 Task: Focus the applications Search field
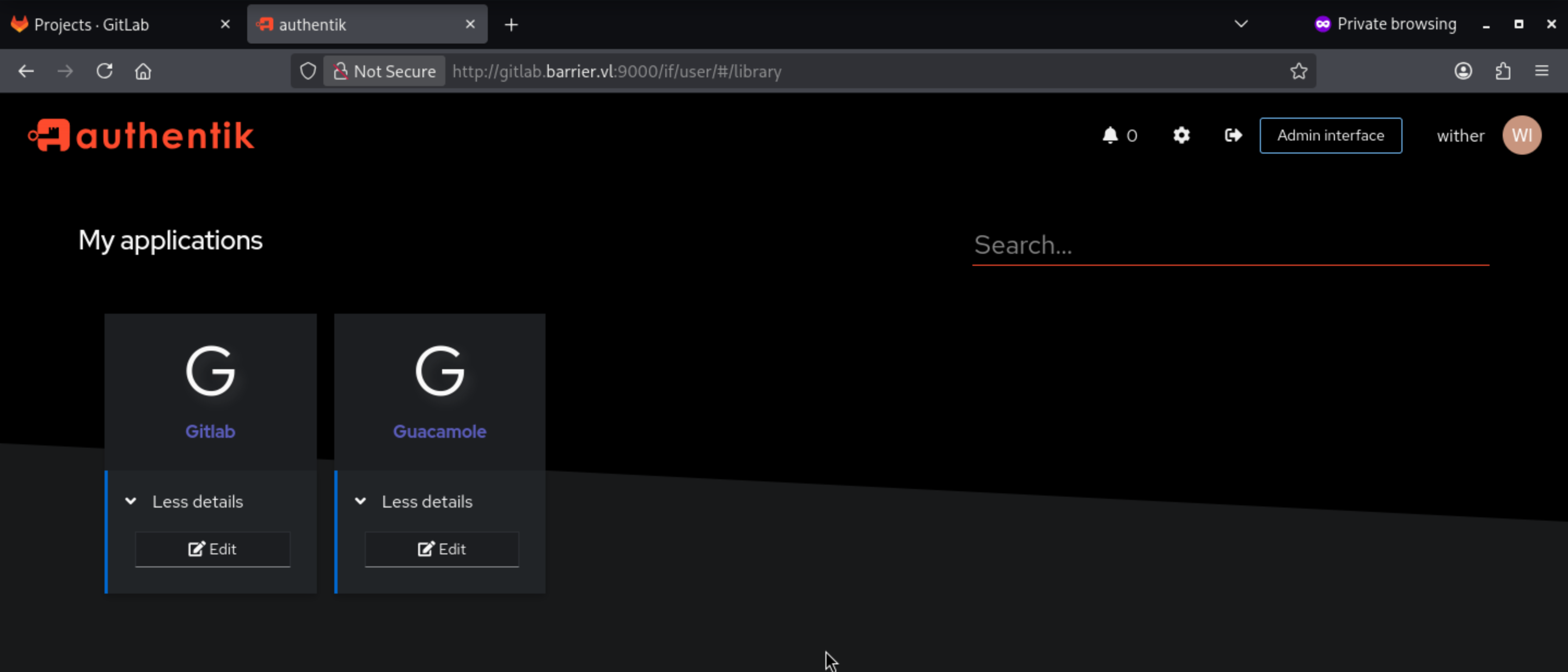click(x=1229, y=245)
